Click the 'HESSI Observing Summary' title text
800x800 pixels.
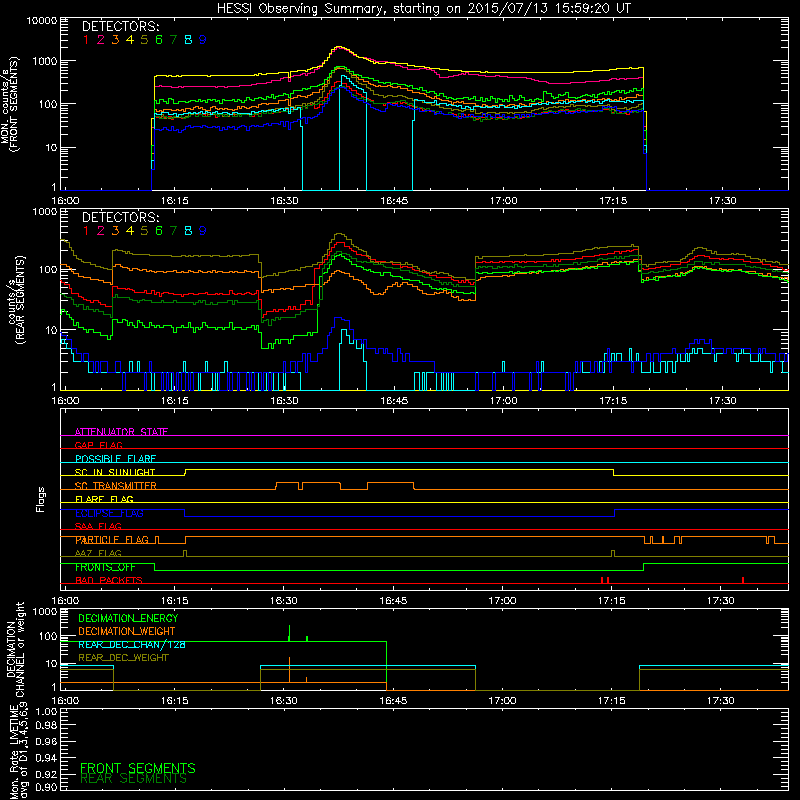300,9
